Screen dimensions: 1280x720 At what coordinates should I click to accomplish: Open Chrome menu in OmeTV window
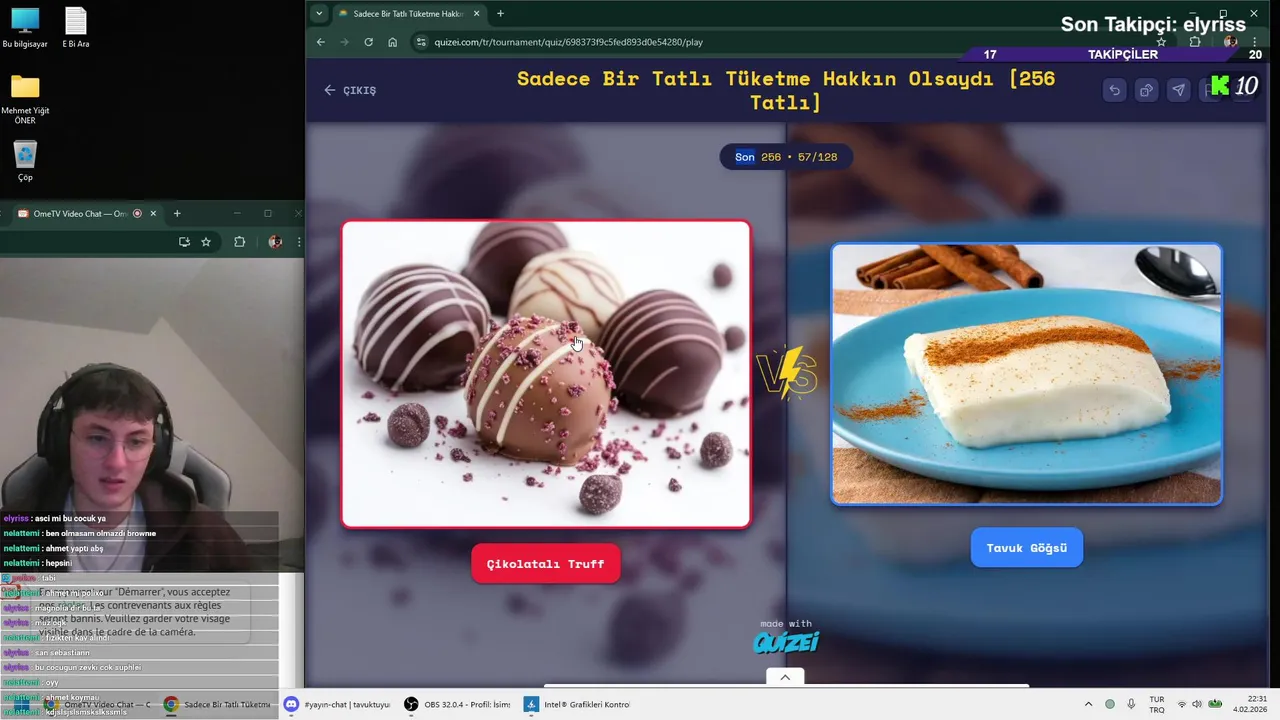click(298, 242)
